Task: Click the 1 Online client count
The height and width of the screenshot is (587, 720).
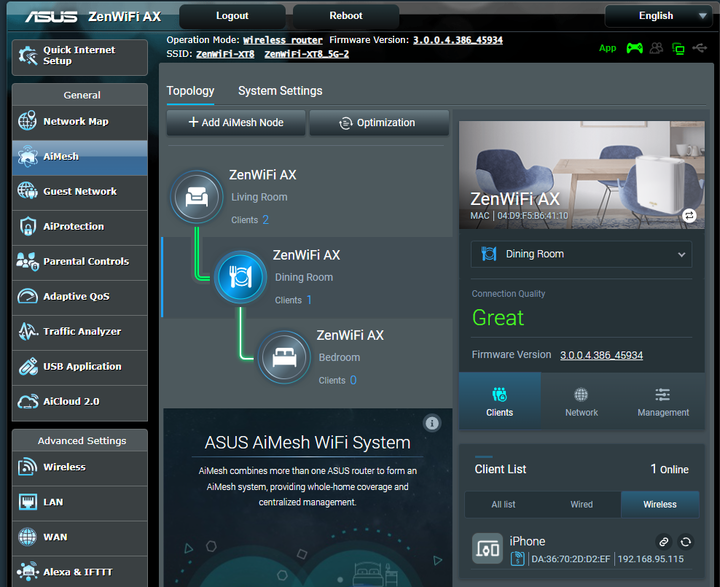Action: pos(669,469)
